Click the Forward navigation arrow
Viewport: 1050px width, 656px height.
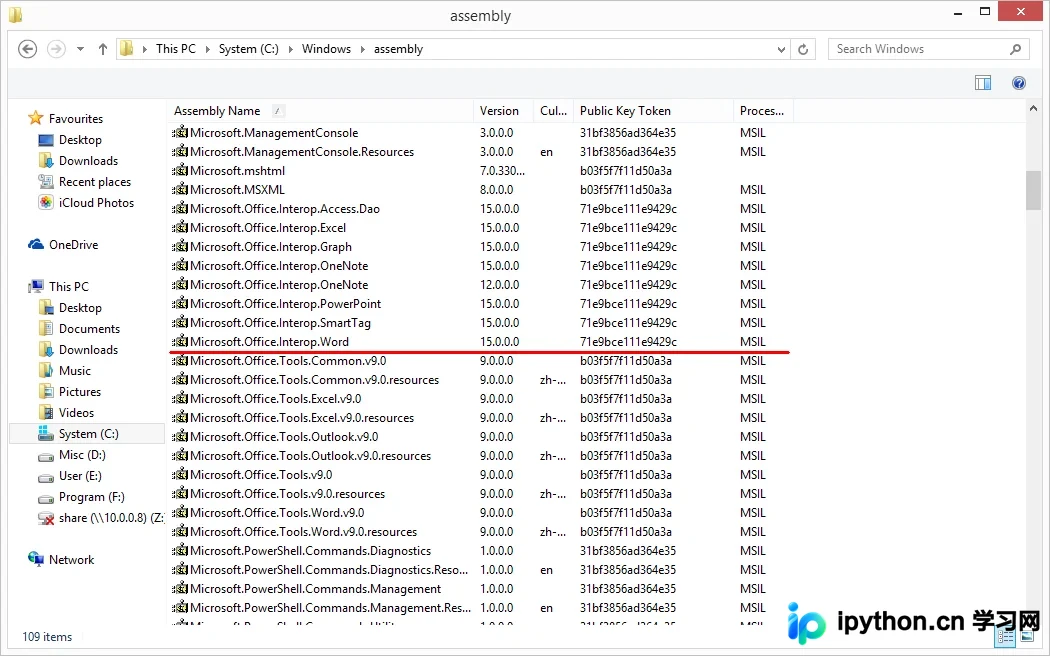point(56,49)
